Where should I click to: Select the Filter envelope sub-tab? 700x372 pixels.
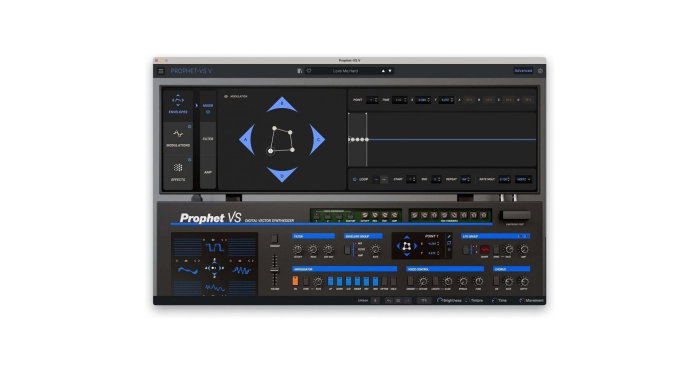pyautogui.click(x=208, y=139)
